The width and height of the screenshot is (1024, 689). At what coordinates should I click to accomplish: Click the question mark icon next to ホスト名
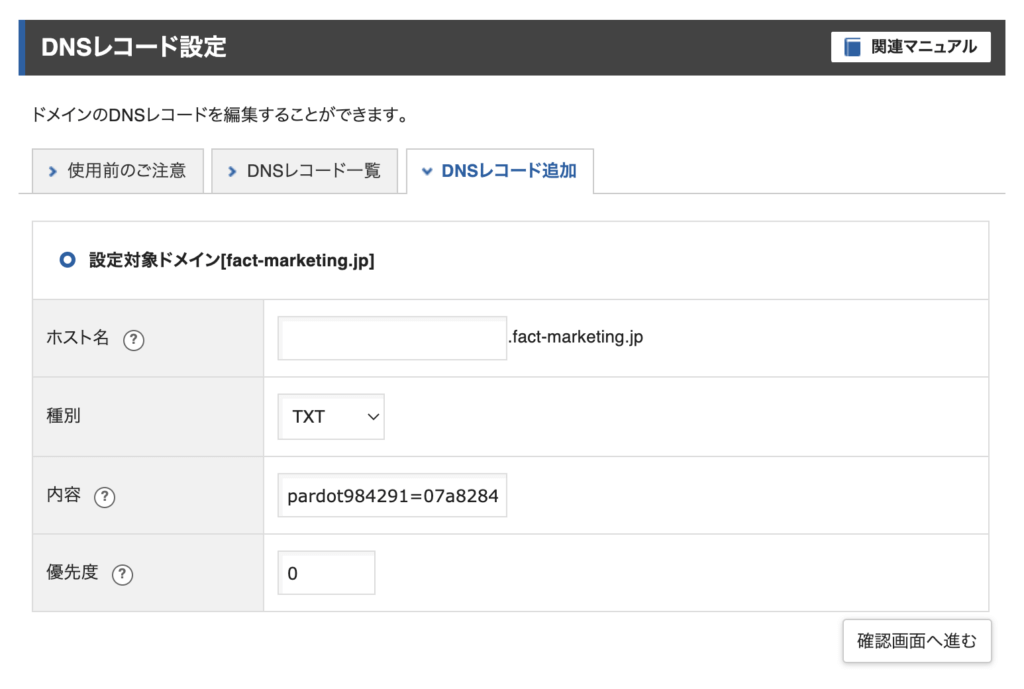click(x=133, y=340)
